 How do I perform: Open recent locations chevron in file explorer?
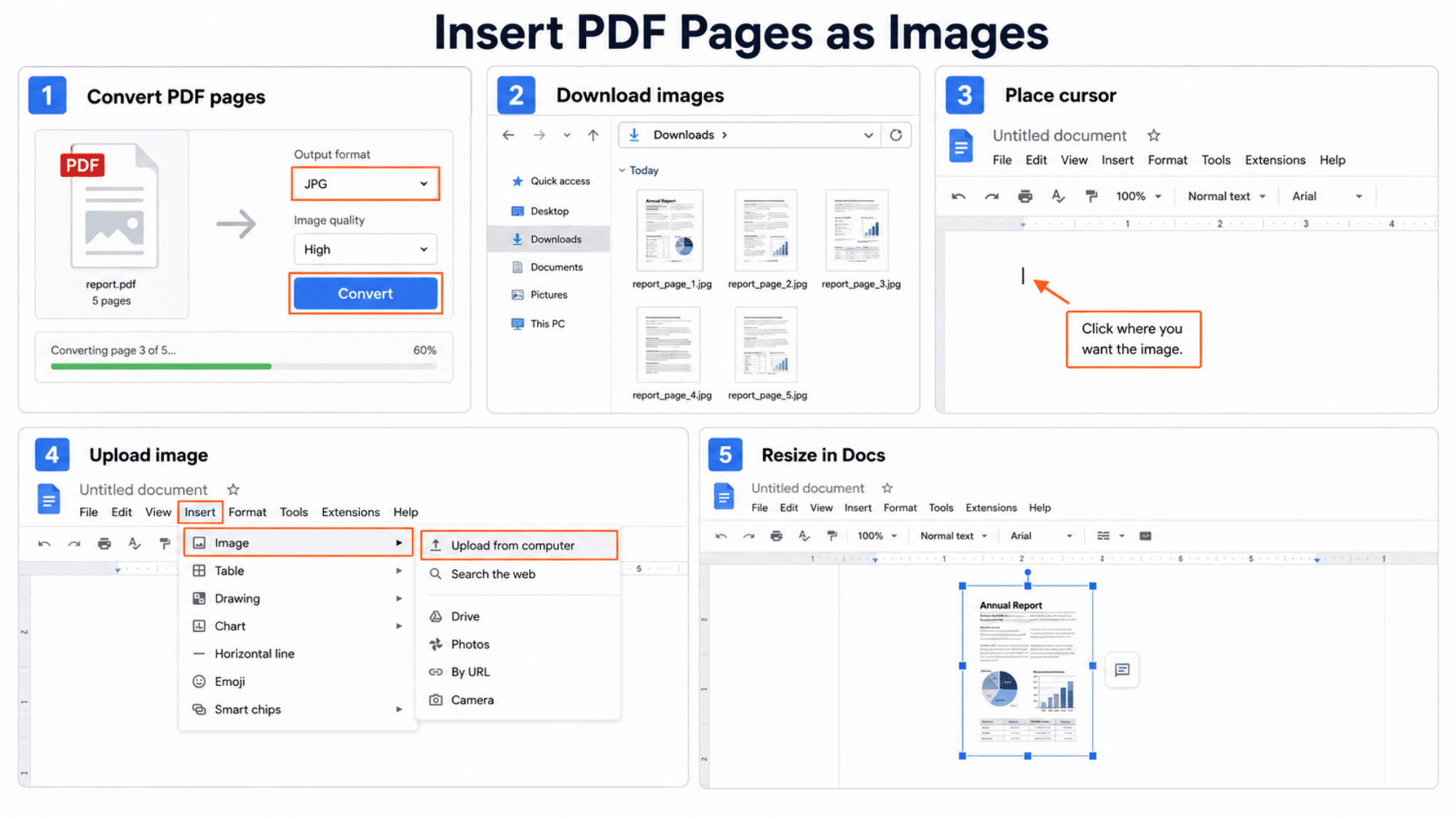pos(566,135)
